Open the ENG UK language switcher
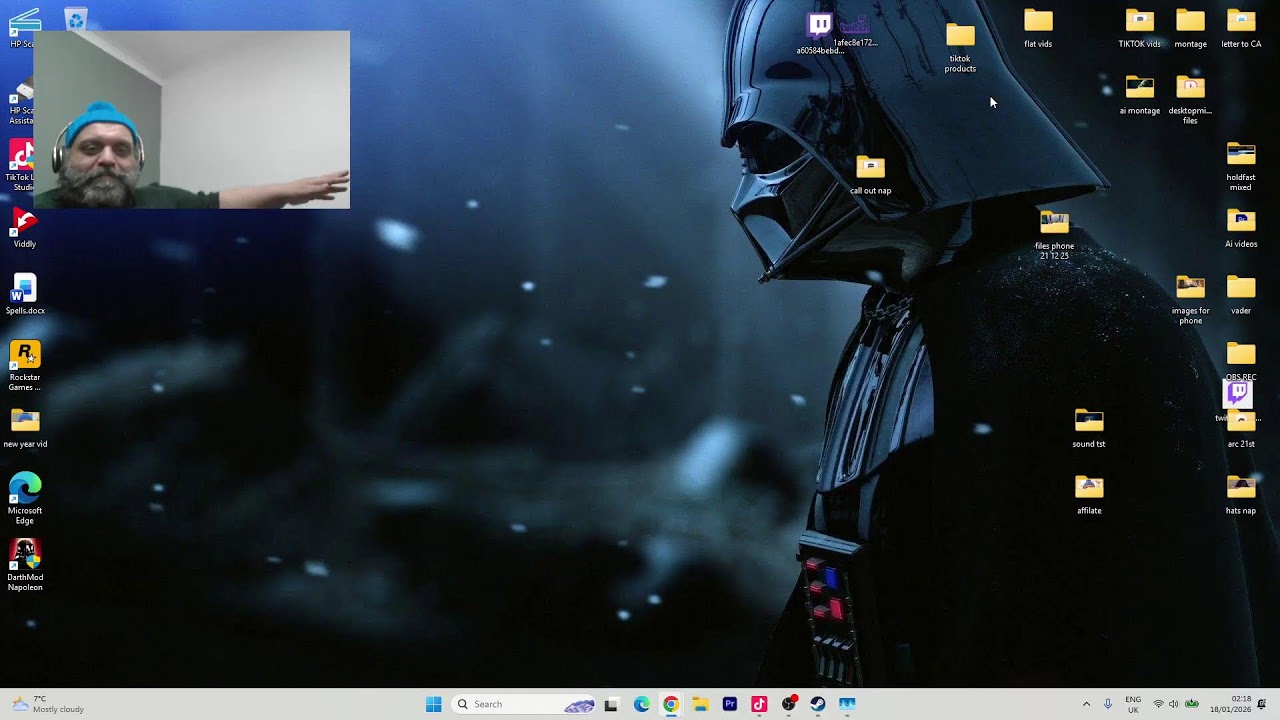Screen dimensions: 1280x720 click(x=1133, y=704)
